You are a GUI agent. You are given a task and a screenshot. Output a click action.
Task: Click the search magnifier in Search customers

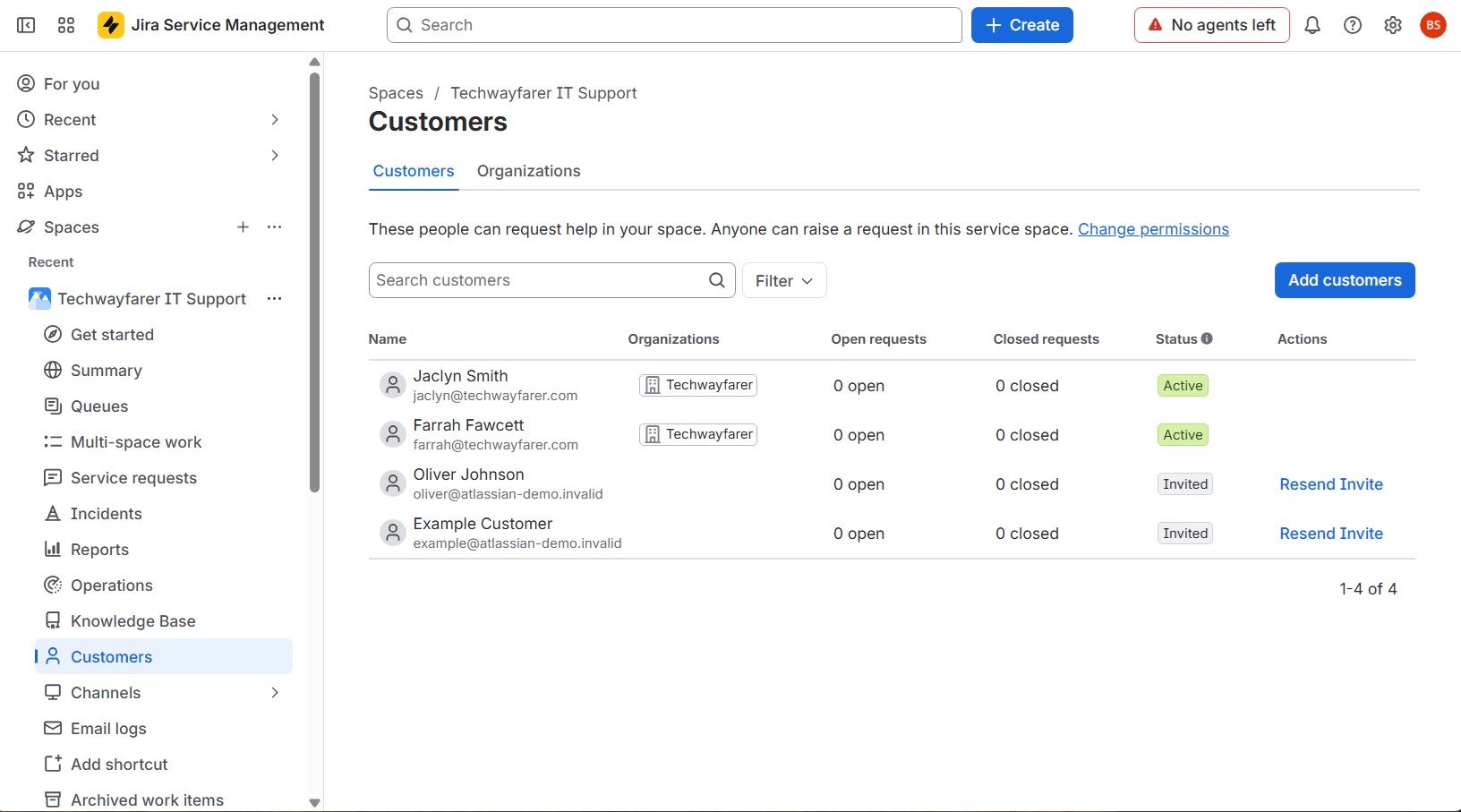pyautogui.click(x=717, y=280)
